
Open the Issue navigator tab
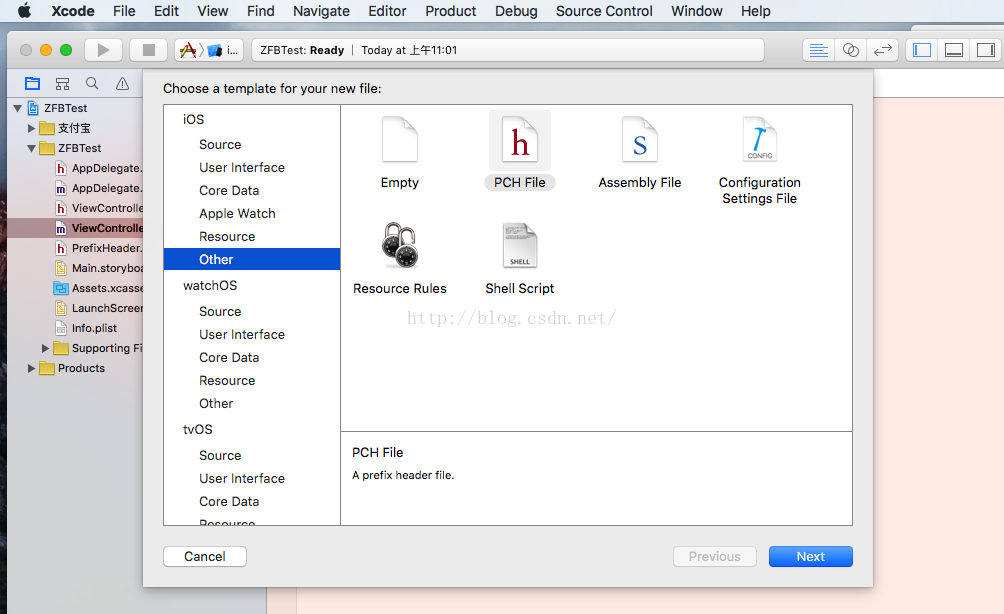coord(122,83)
